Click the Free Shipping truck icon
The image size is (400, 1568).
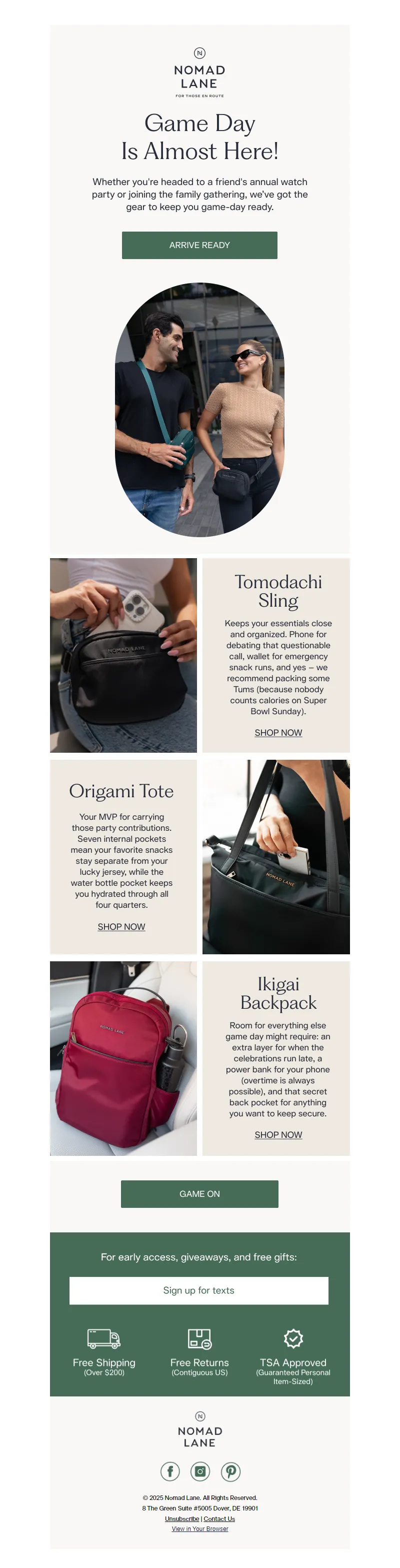coord(103,1338)
